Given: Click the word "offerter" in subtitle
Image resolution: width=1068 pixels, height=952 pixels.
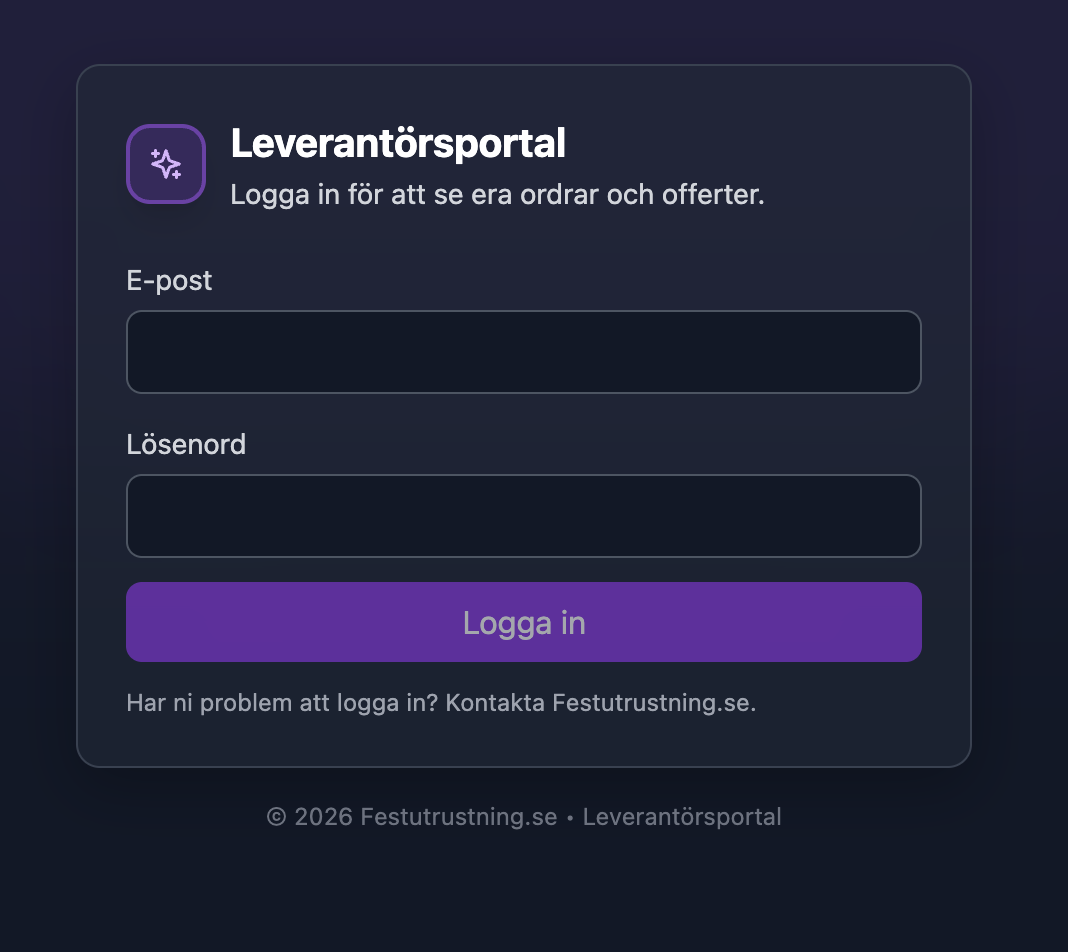Looking at the screenshot, I should (713, 194).
